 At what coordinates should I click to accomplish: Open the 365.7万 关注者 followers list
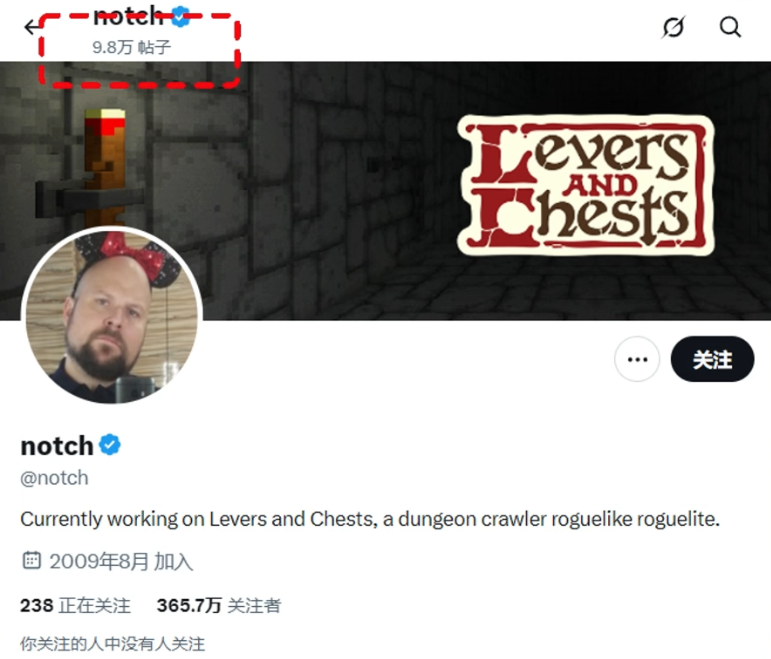pos(219,605)
